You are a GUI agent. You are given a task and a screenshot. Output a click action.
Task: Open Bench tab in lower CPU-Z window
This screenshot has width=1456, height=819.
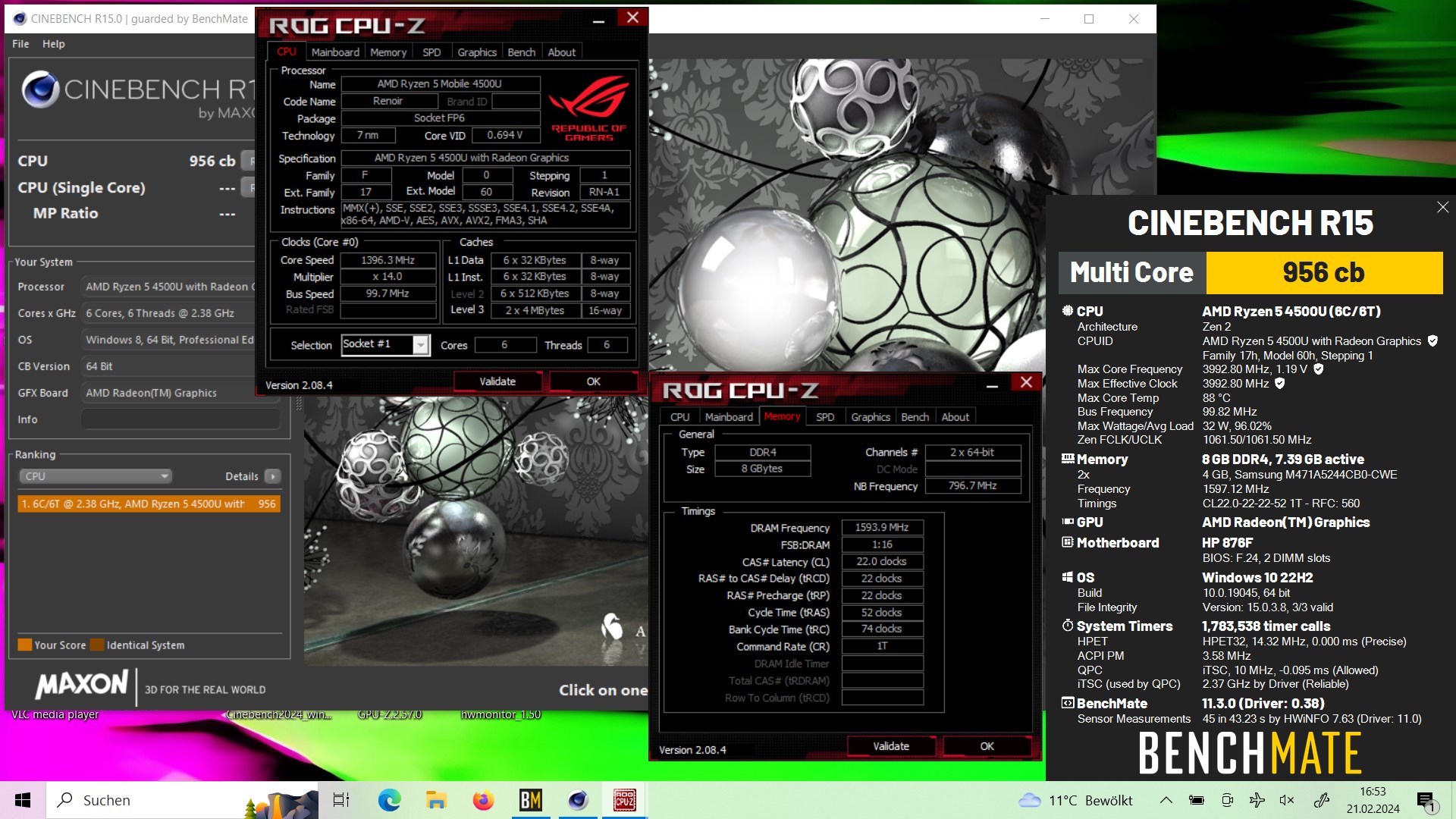(915, 417)
